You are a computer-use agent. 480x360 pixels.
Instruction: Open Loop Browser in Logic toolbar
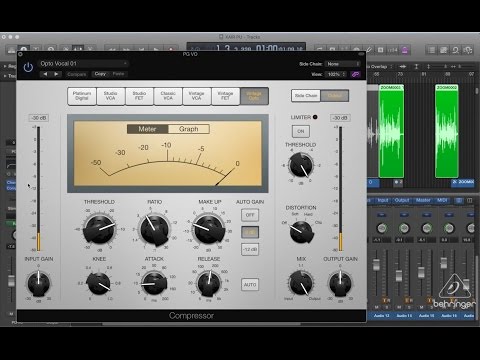455,50
